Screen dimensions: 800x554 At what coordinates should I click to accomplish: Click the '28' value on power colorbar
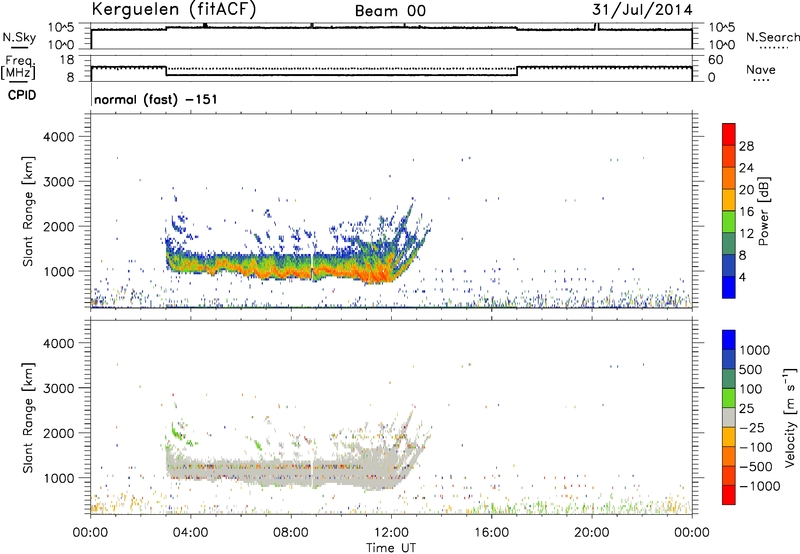pyautogui.click(x=746, y=146)
